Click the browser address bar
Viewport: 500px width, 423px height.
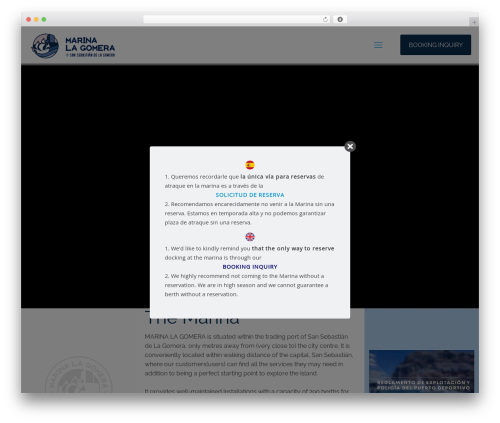click(236, 20)
